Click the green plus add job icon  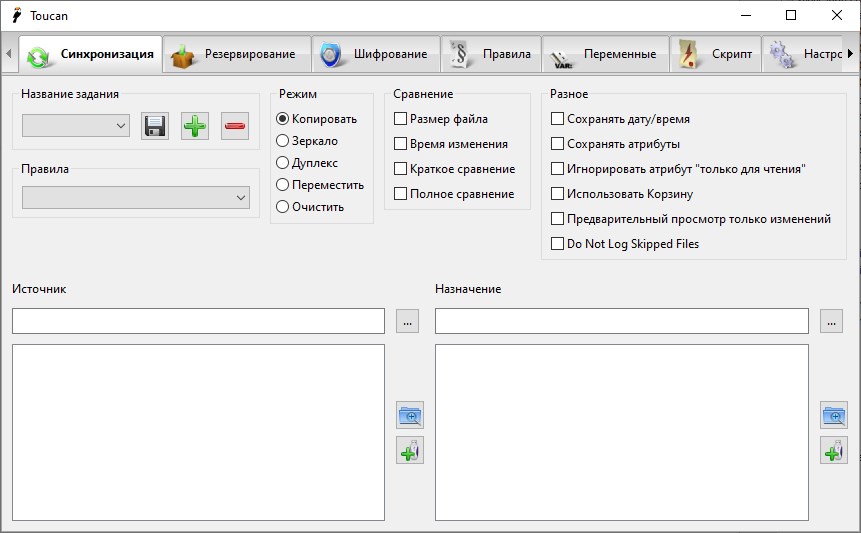click(195, 126)
